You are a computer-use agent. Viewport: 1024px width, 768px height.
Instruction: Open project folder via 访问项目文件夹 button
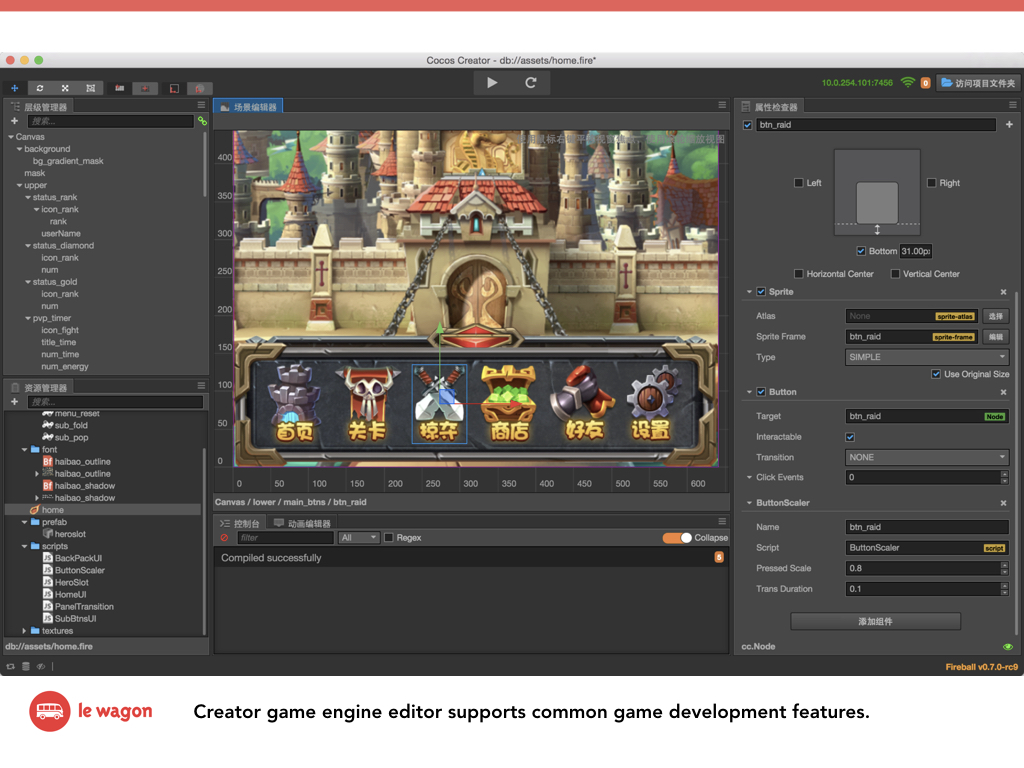(x=978, y=83)
